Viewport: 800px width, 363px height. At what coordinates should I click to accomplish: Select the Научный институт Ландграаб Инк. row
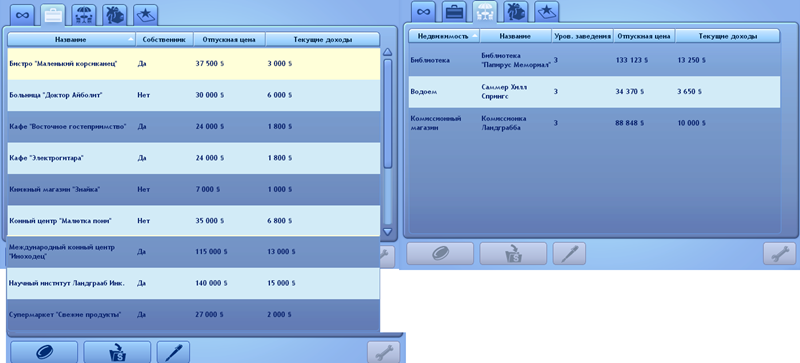[x=194, y=283]
